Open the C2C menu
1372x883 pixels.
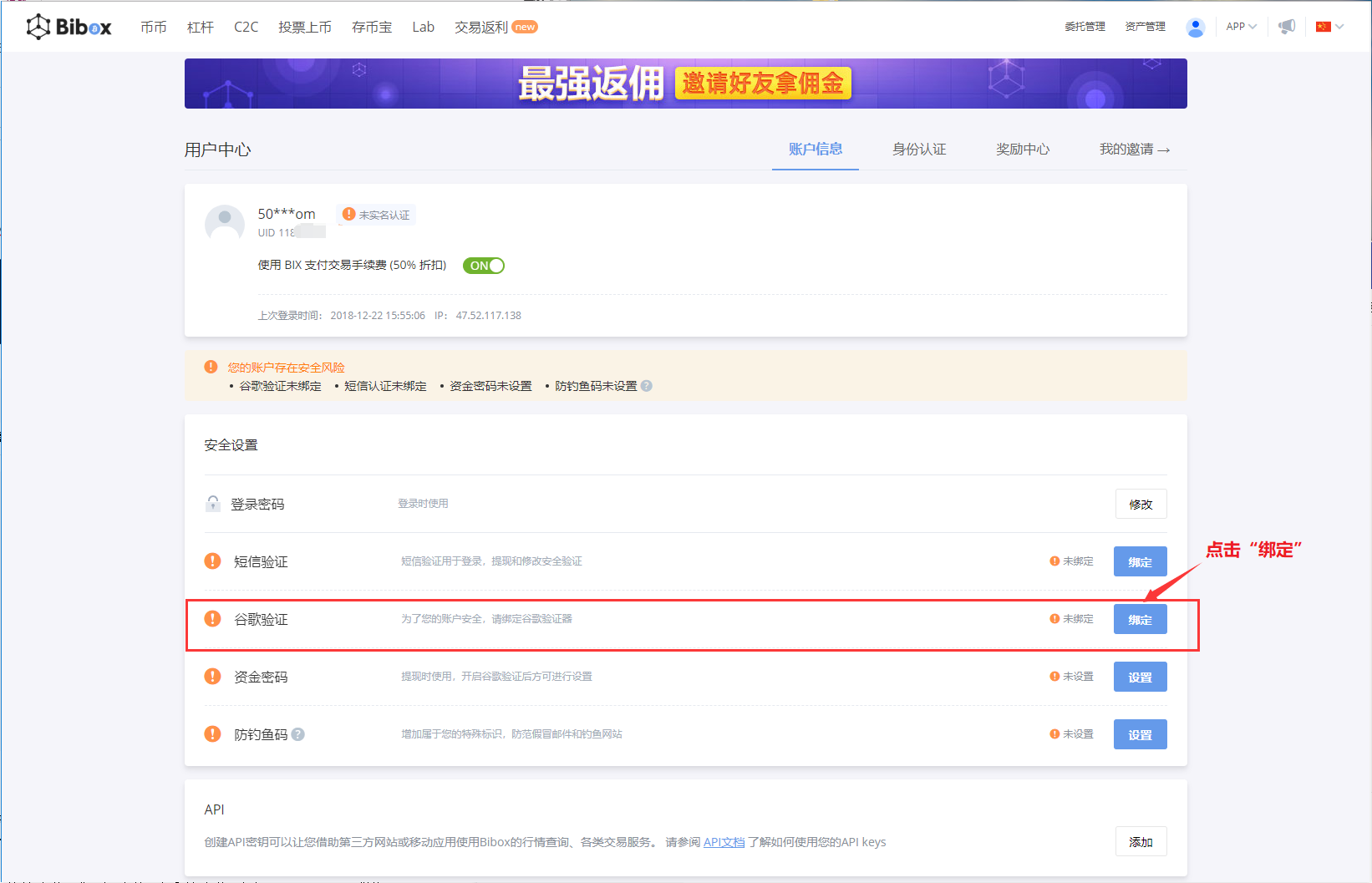point(246,28)
